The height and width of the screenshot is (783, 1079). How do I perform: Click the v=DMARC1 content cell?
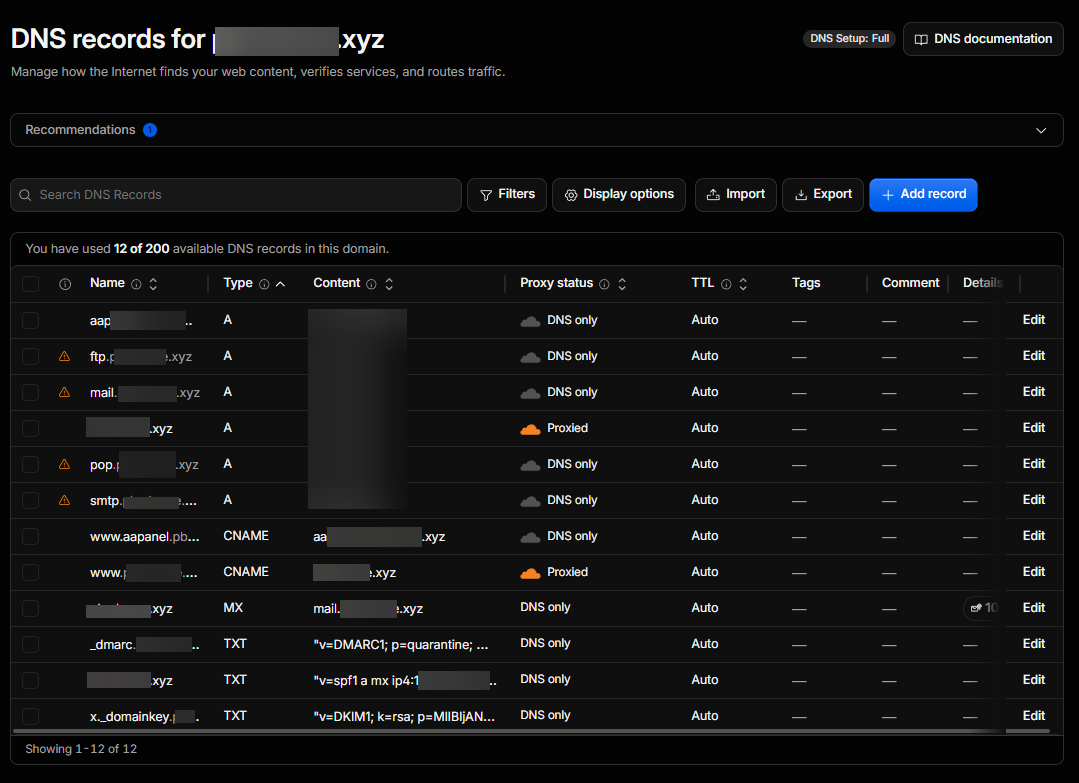click(x=400, y=645)
